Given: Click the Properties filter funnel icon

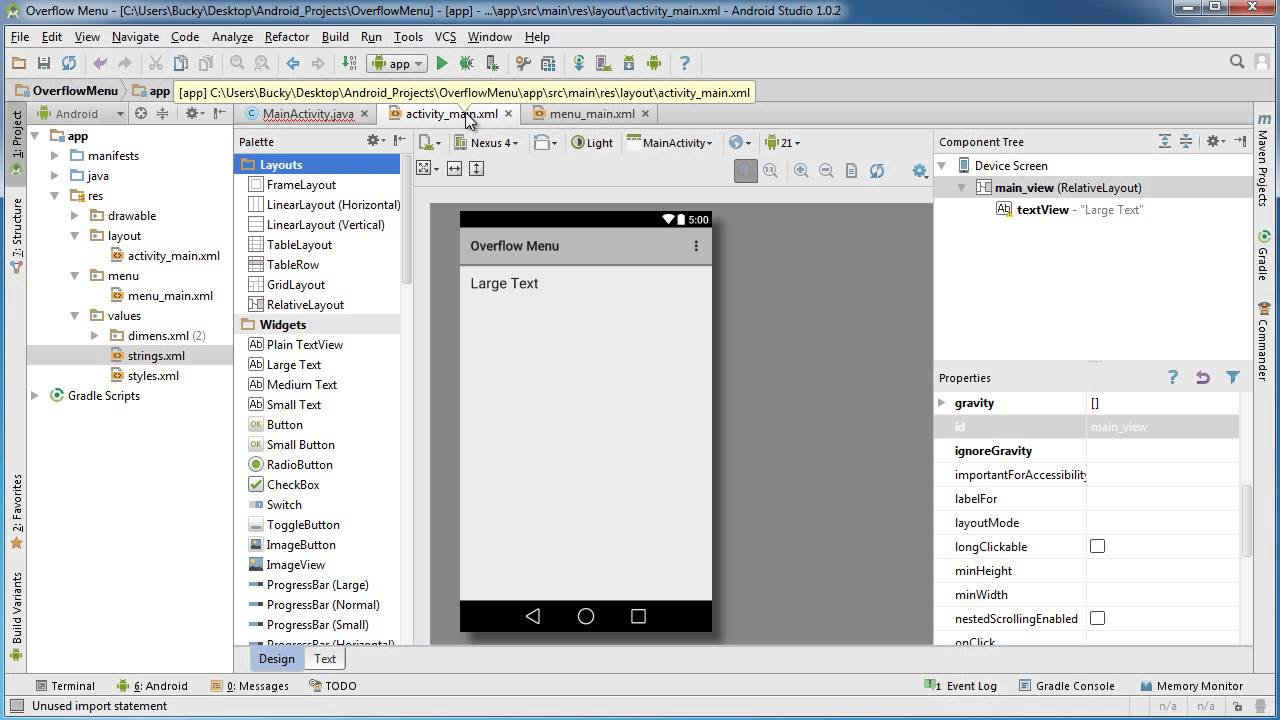Looking at the screenshot, I should (1233, 377).
